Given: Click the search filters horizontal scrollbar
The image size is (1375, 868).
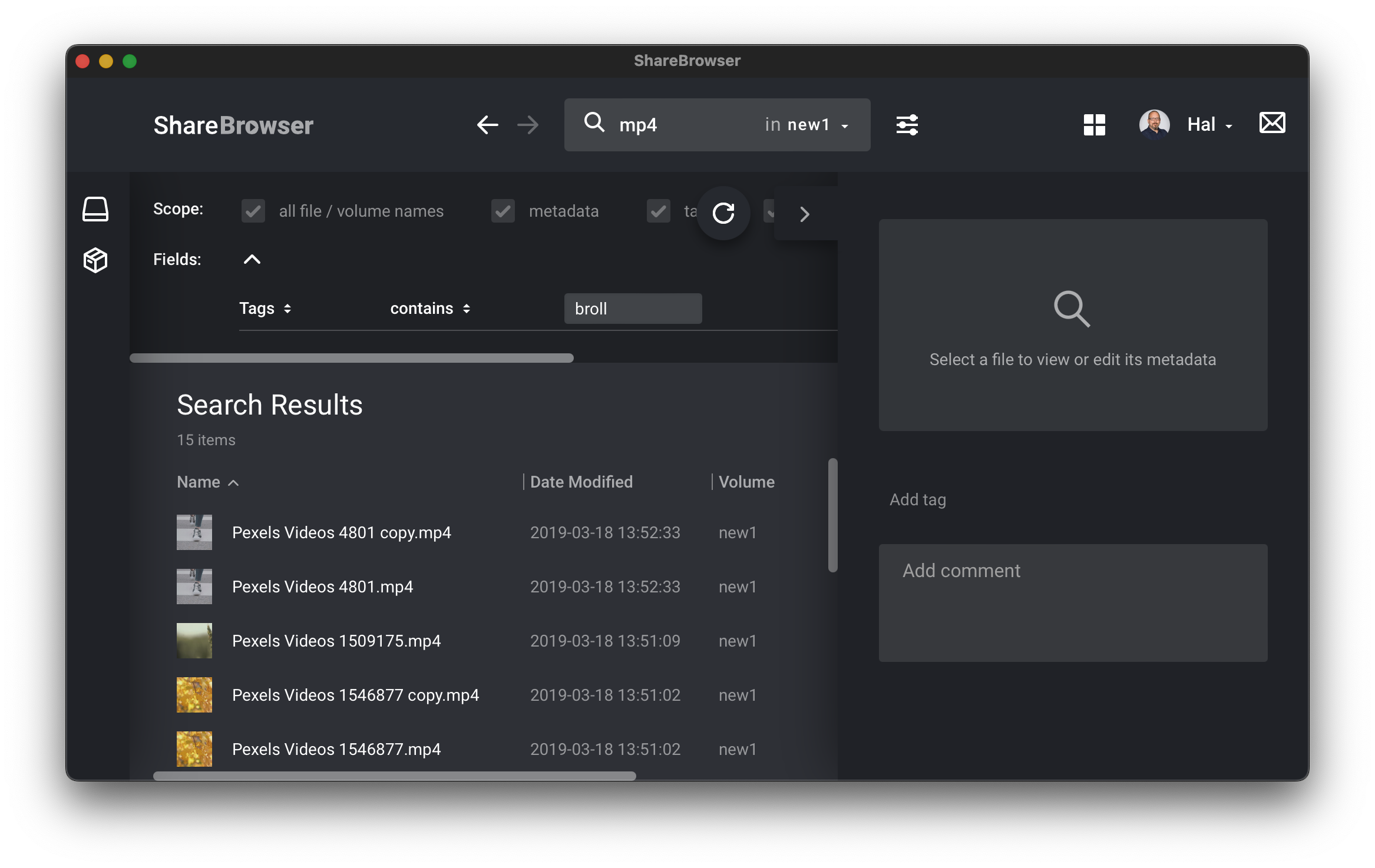Looking at the screenshot, I should tap(352, 358).
